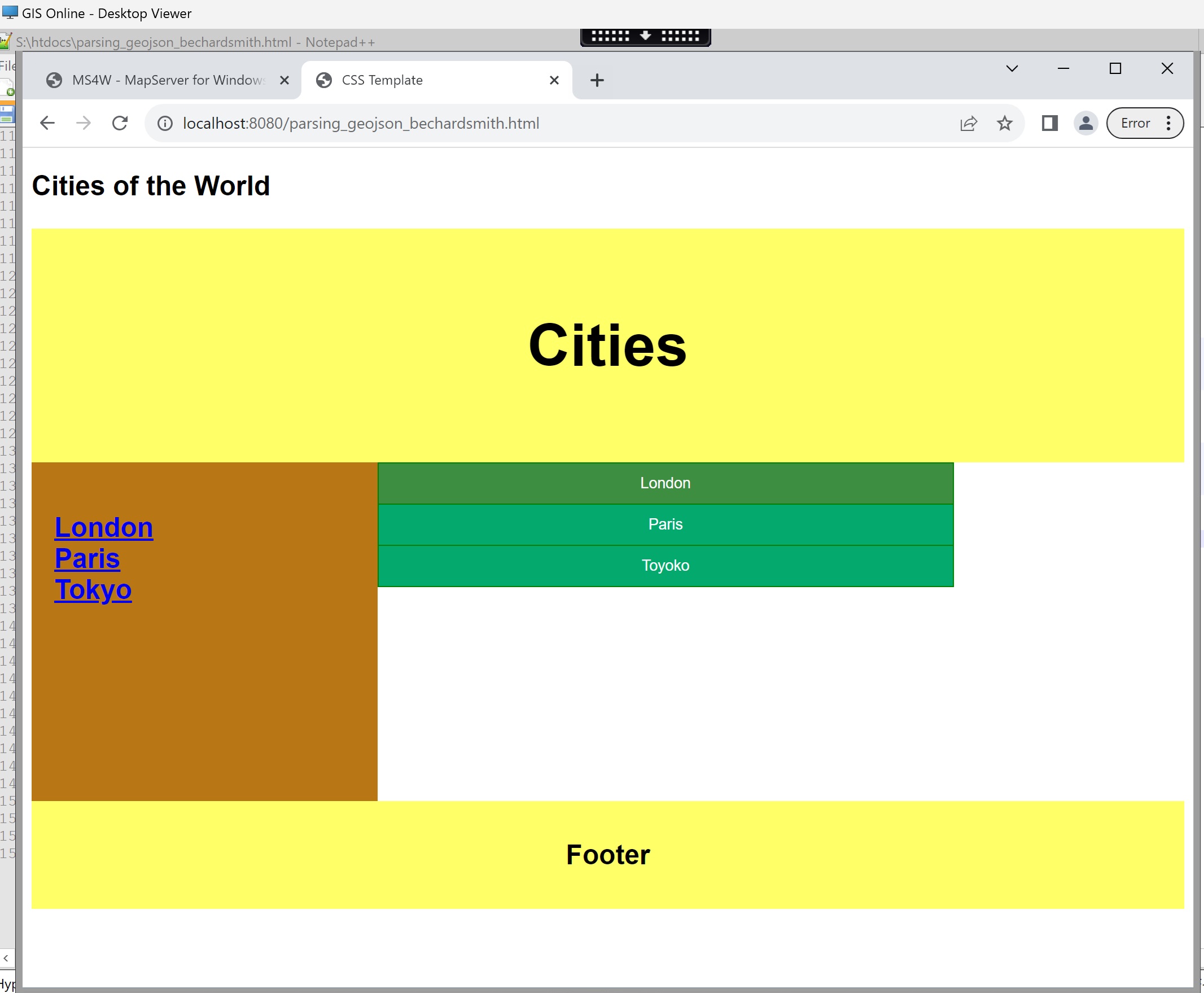Open Chrome three-dot menu
Screen dimensions: 1204x993
pyautogui.click(x=1168, y=123)
